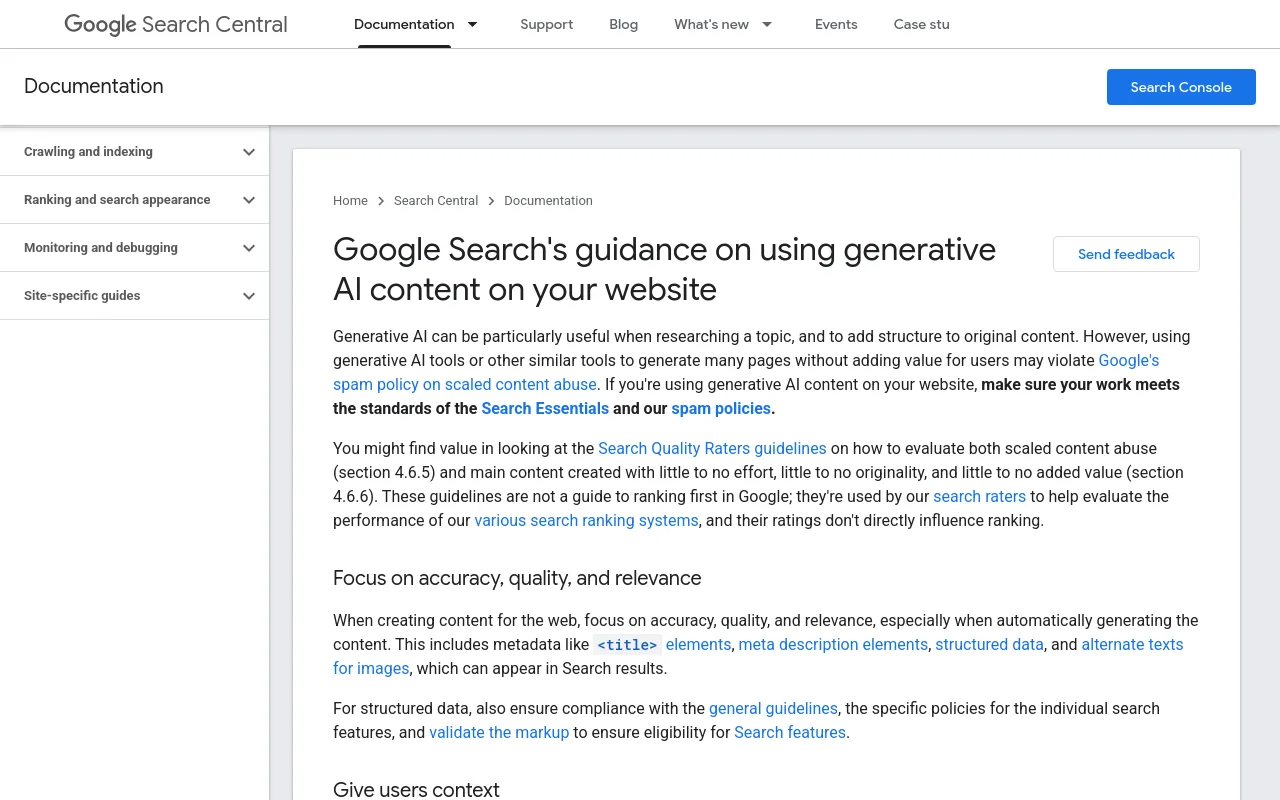Image resolution: width=1280 pixels, height=800 pixels.
Task: Open the What's new dropdown arrow
Action: point(767,24)
